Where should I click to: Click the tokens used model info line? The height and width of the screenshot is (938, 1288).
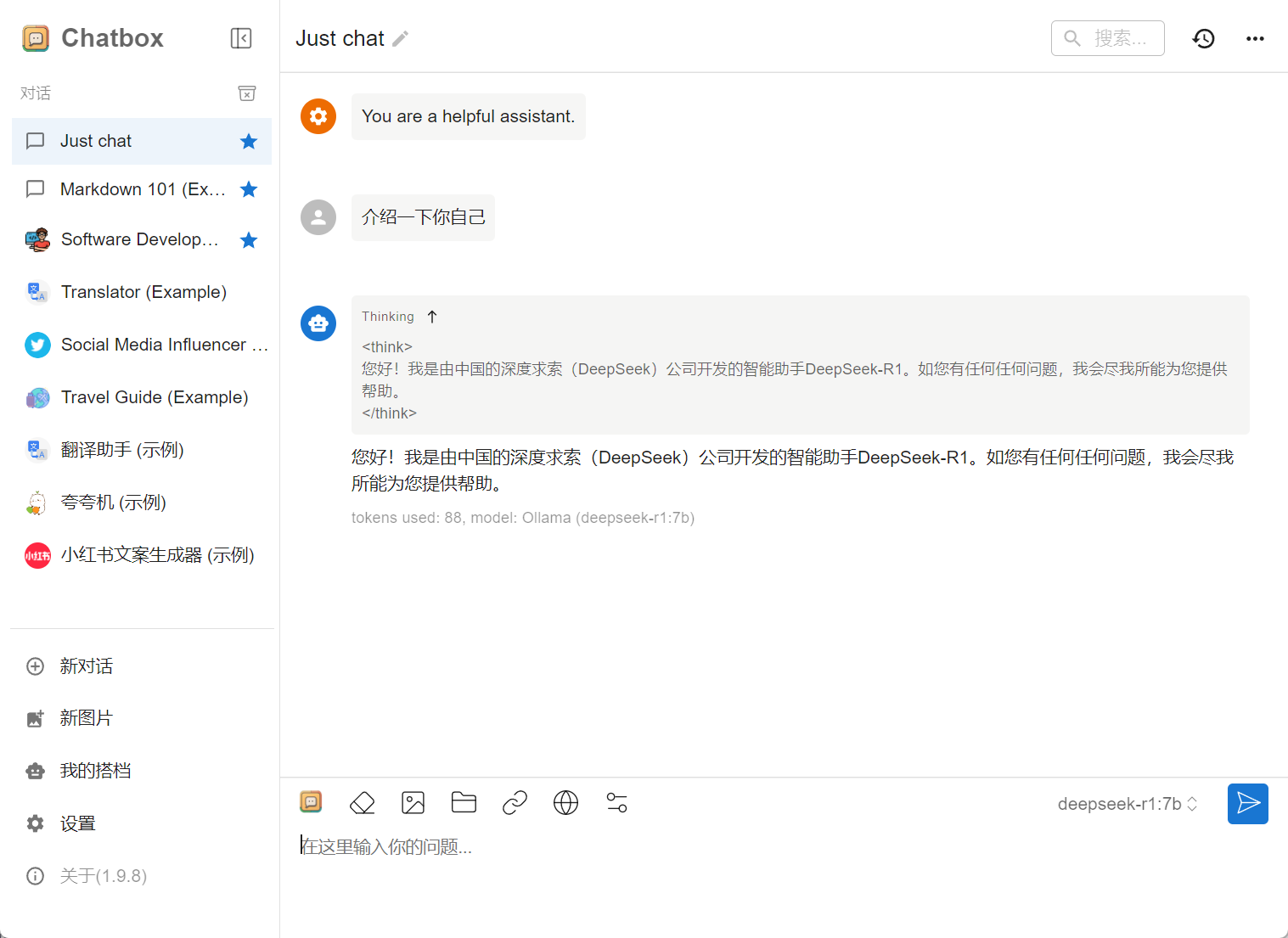pyautogui.click(x=523, y=518)
